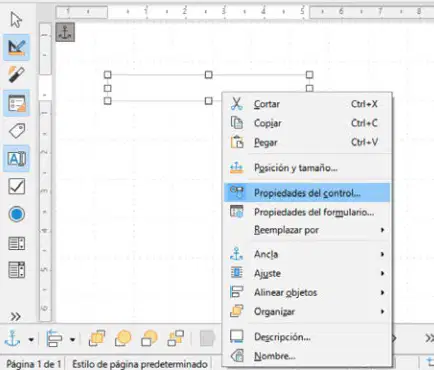Select the Text Box control tool

pos(16,159)
